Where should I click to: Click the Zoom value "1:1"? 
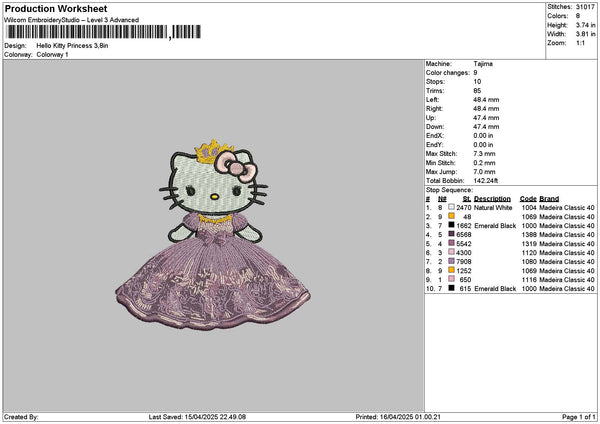580,43
